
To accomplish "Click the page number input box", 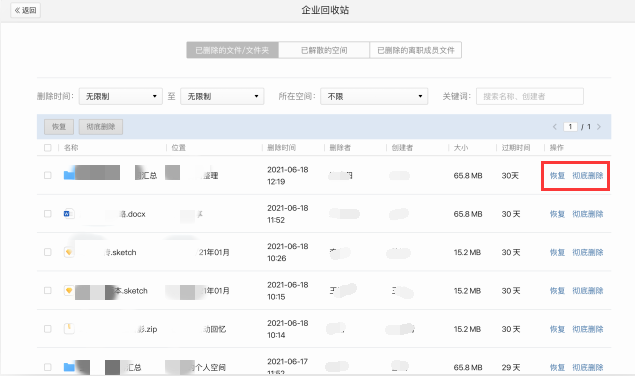I will tap(570, 127).
